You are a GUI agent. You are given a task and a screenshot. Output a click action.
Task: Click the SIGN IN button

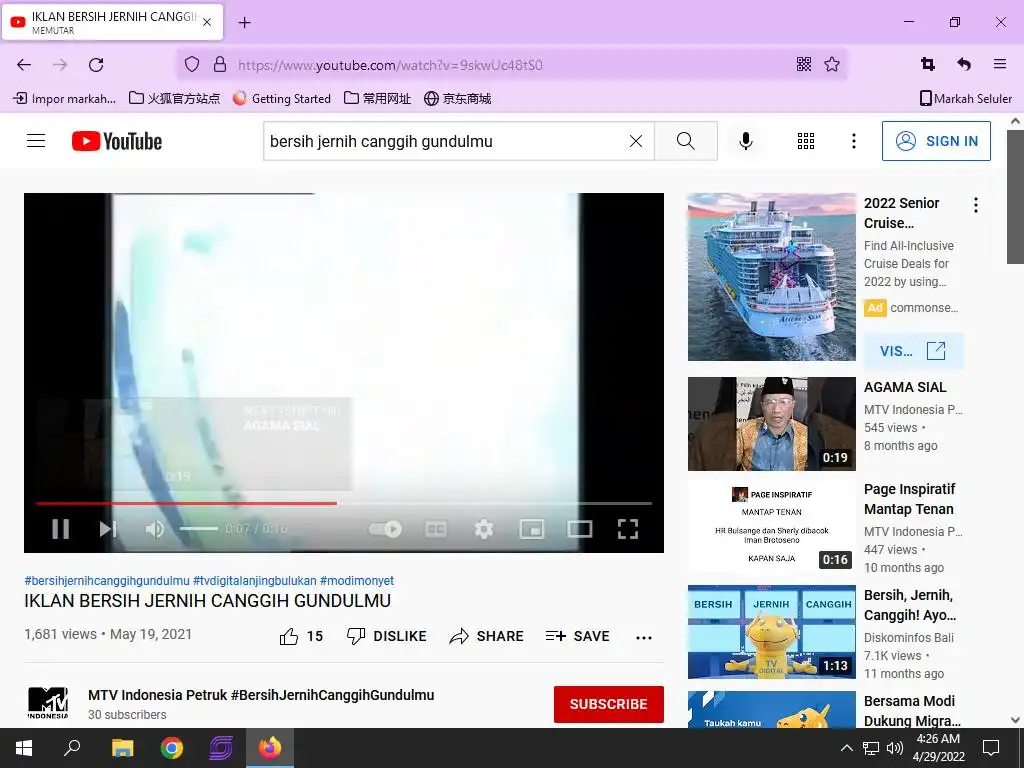936,141
